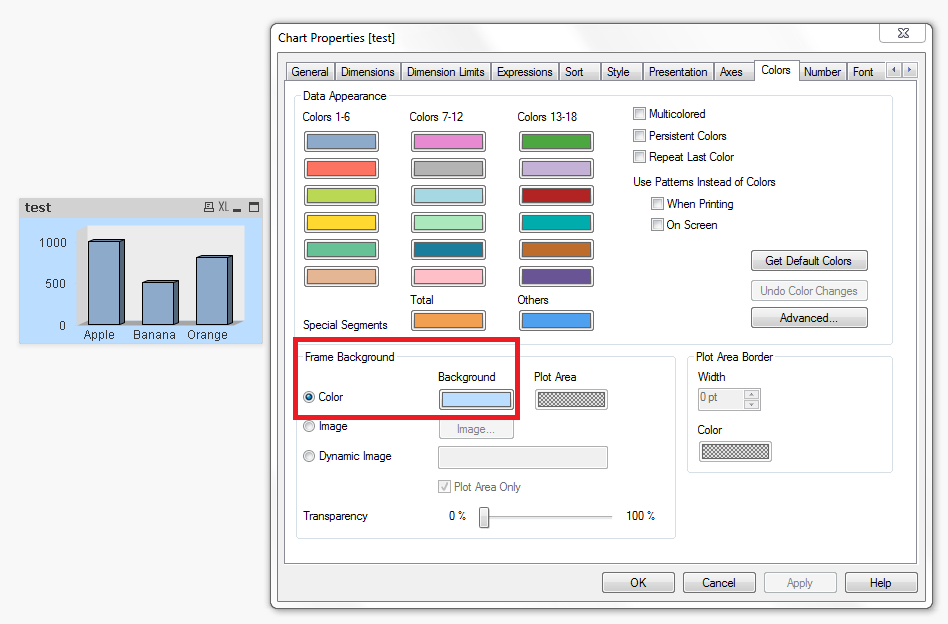This screenshot has height=624, width=948.
Task: Click the green swatch in Colors 13-18
Action: pyautogui.click(x=556, y=141)
